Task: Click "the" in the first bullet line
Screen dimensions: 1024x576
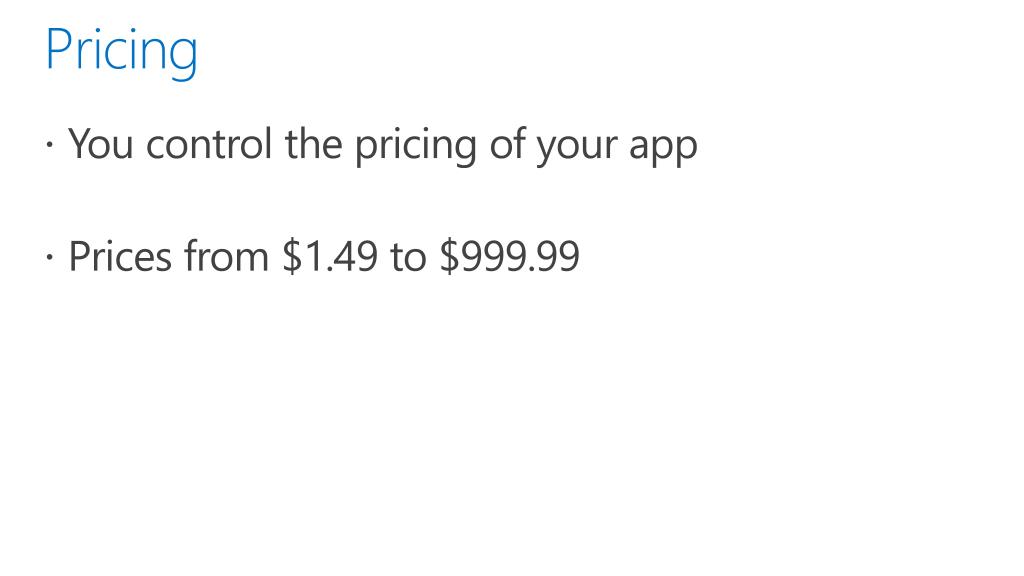Action: click(x=313, y=144)
